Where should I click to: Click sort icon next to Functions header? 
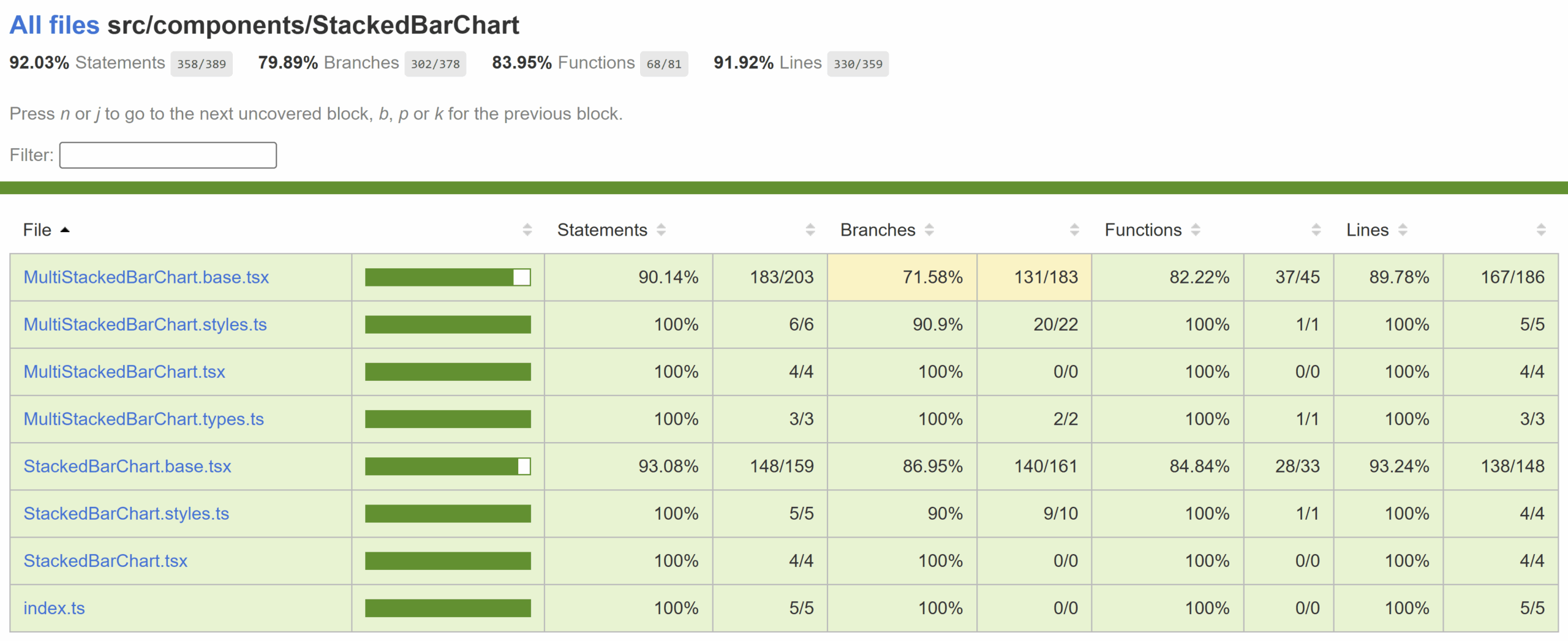click(x=1196, y=230)
